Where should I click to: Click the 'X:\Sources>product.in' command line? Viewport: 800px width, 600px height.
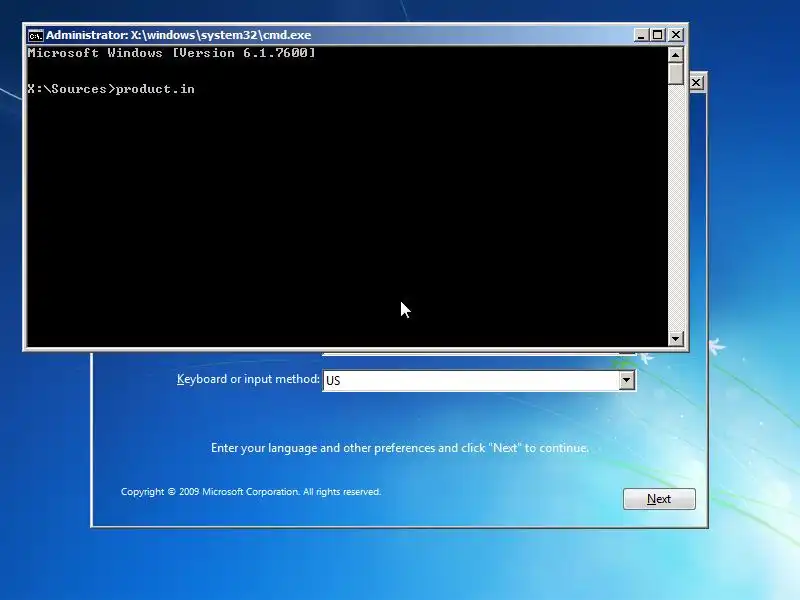[x=111, y=89]
